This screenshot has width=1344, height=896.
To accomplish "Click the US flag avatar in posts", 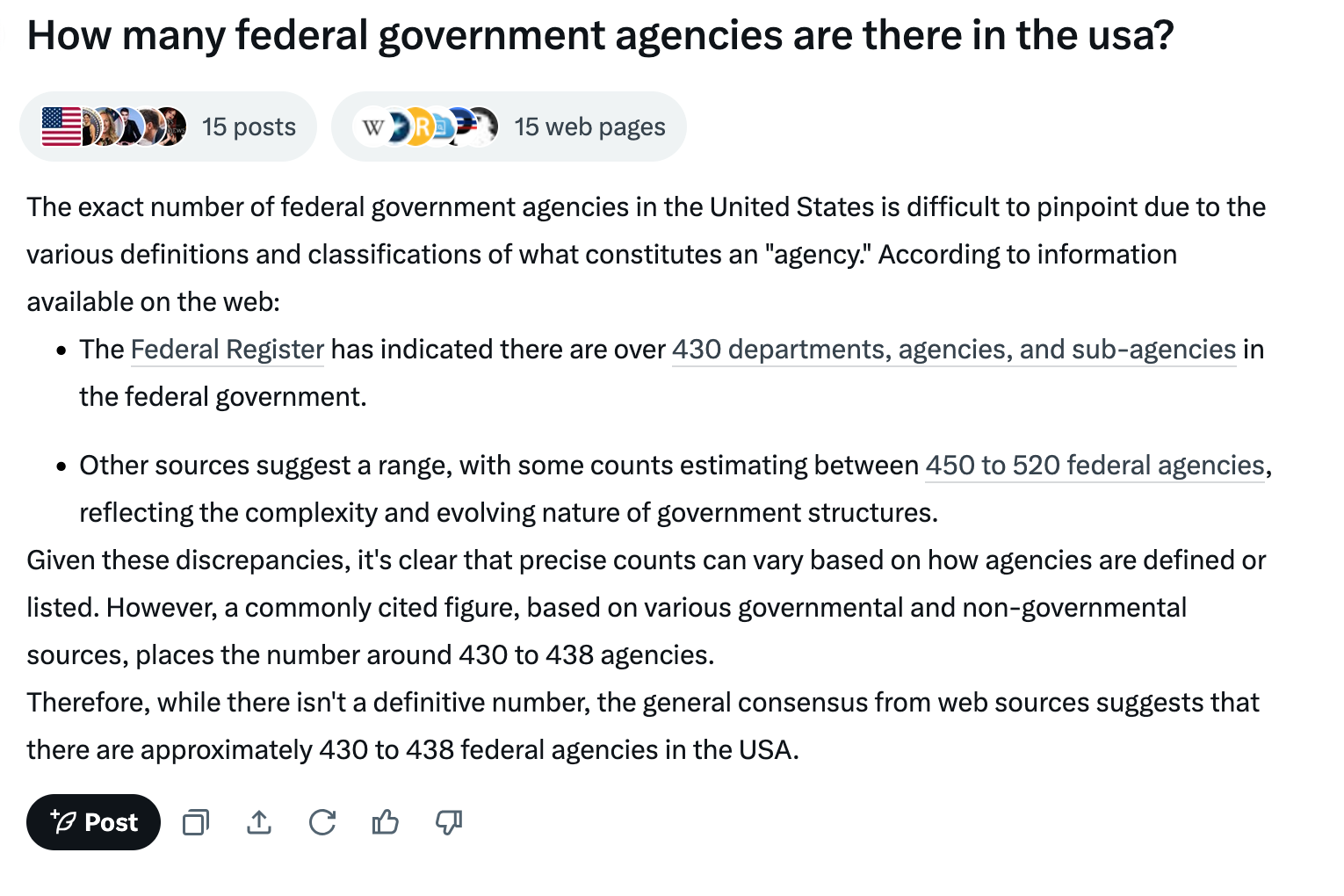I will 60,126.
